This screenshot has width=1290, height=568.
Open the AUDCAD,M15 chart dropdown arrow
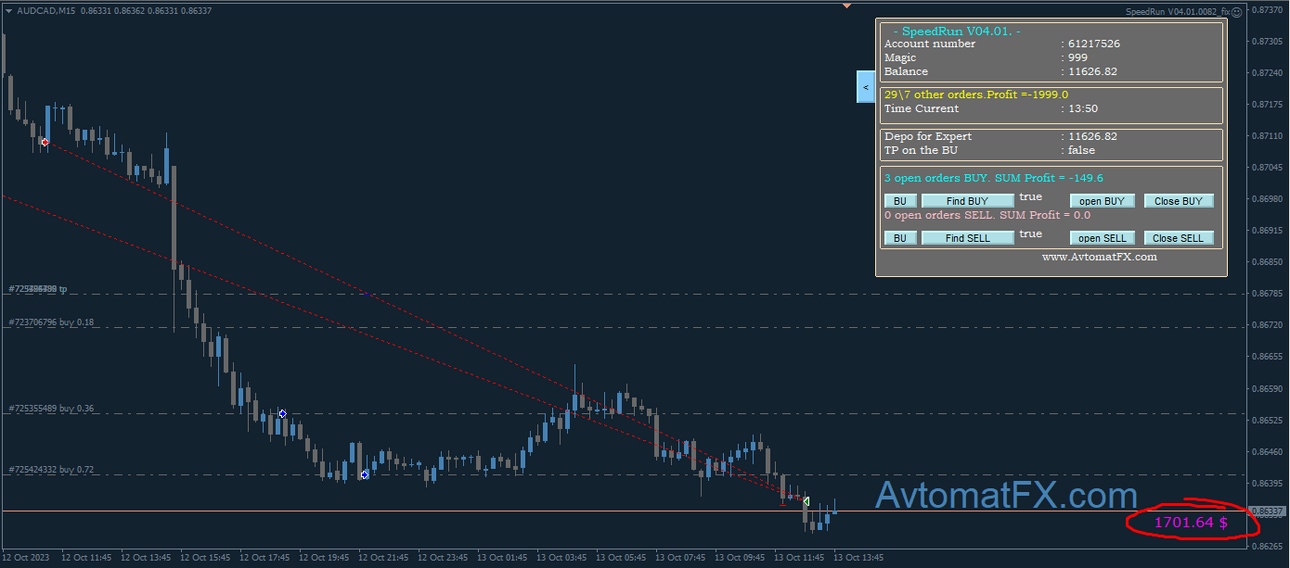(8, 11)
